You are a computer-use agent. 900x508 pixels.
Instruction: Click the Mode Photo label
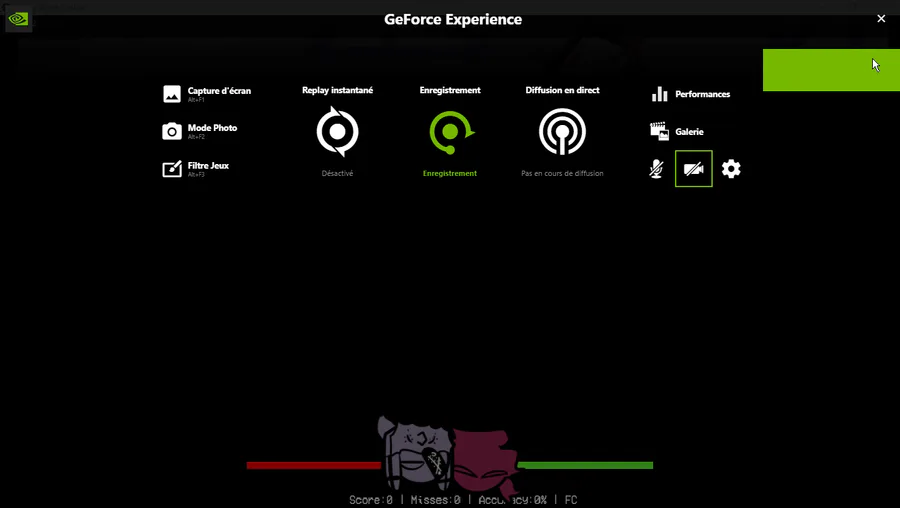point(212,128)
